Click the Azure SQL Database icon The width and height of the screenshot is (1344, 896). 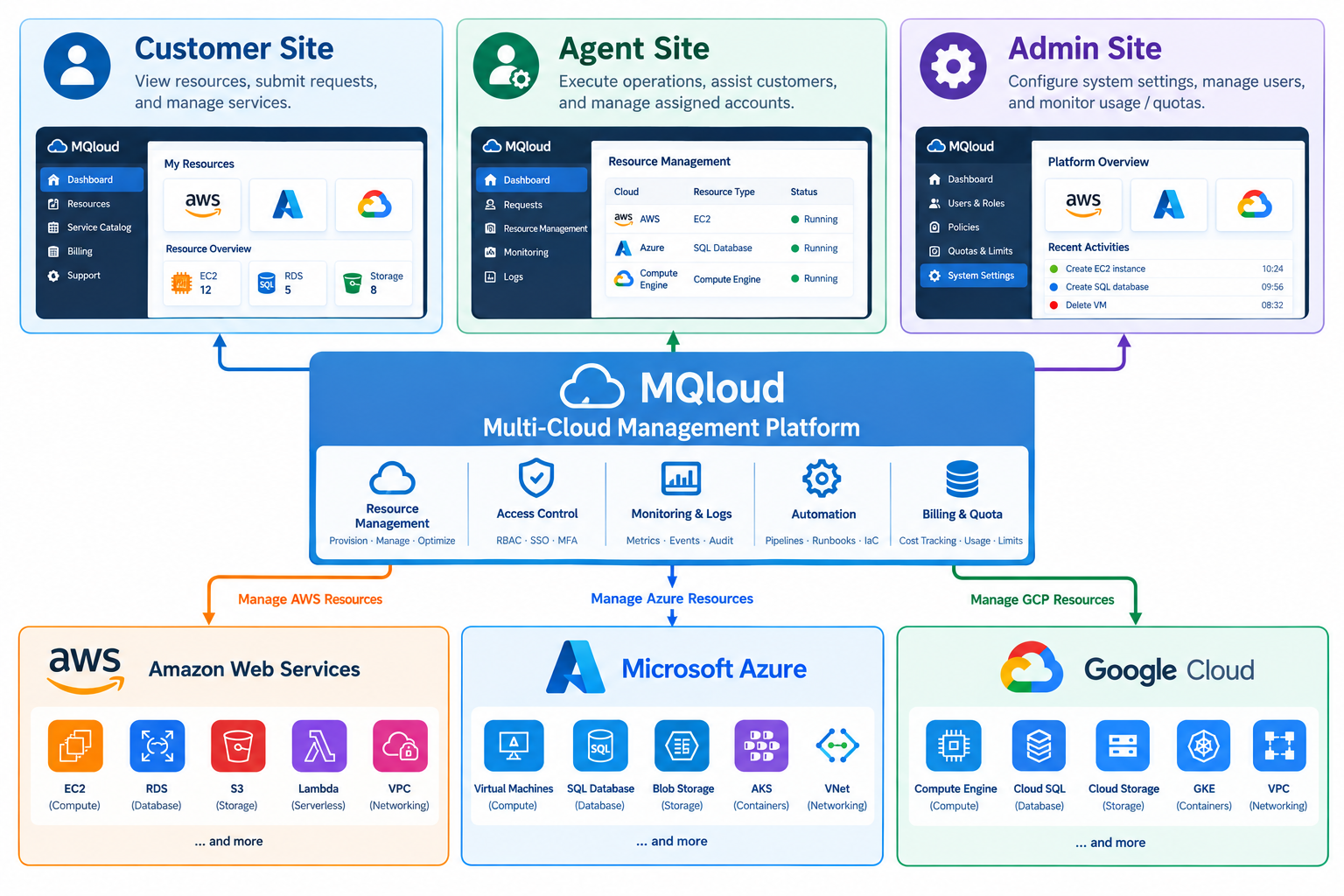click(600, 746)
